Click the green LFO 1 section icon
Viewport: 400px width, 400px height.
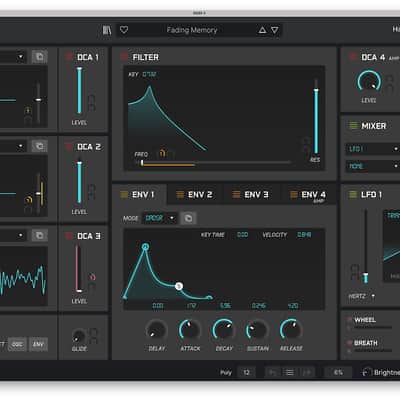[x=353, y=194]
